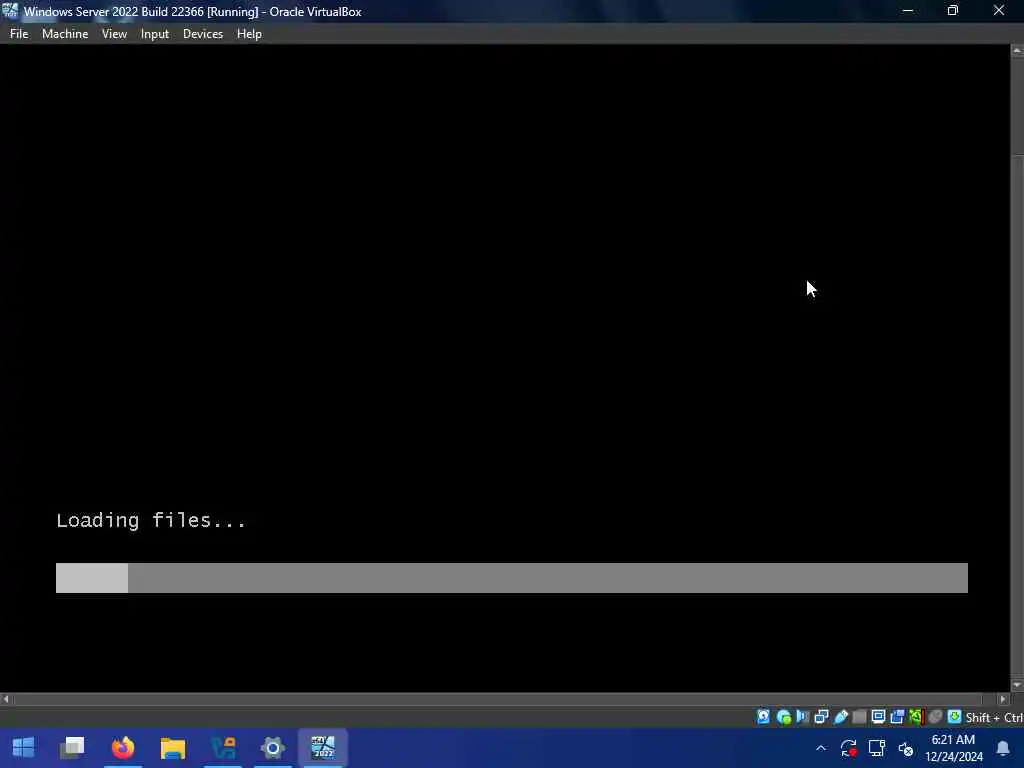Click the display monitor indicator
Screen dimensions: 1024x768
[x=878, y=717]
